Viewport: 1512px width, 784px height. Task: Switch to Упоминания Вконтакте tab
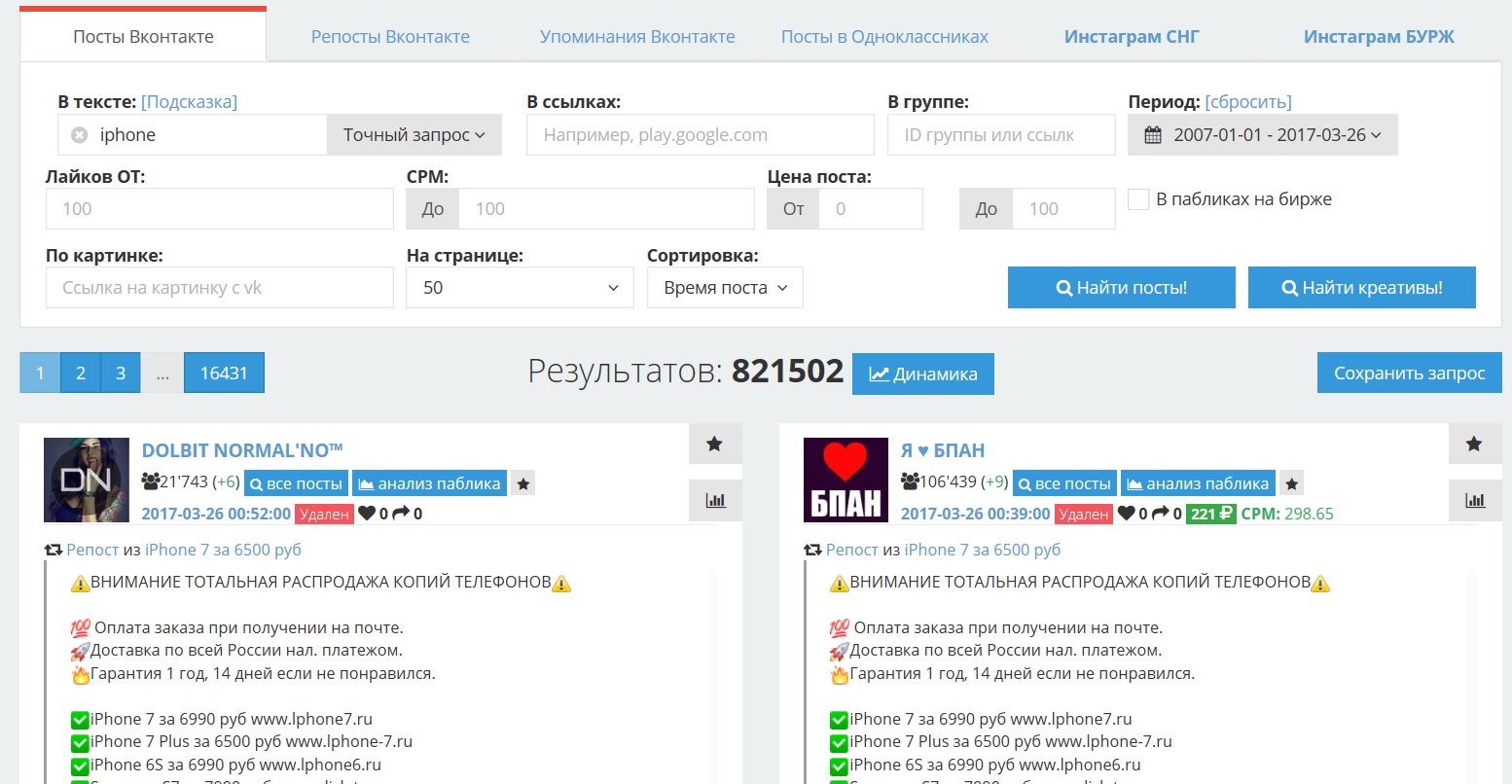click(x=637, y=37)
